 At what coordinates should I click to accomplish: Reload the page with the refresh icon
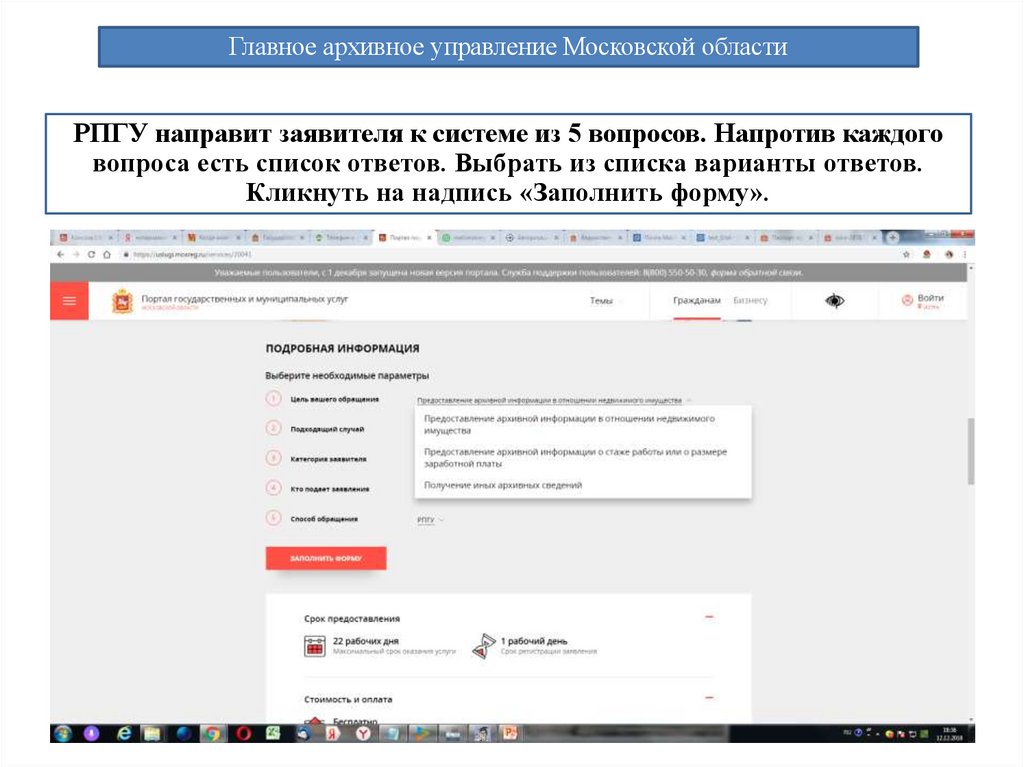91,254
